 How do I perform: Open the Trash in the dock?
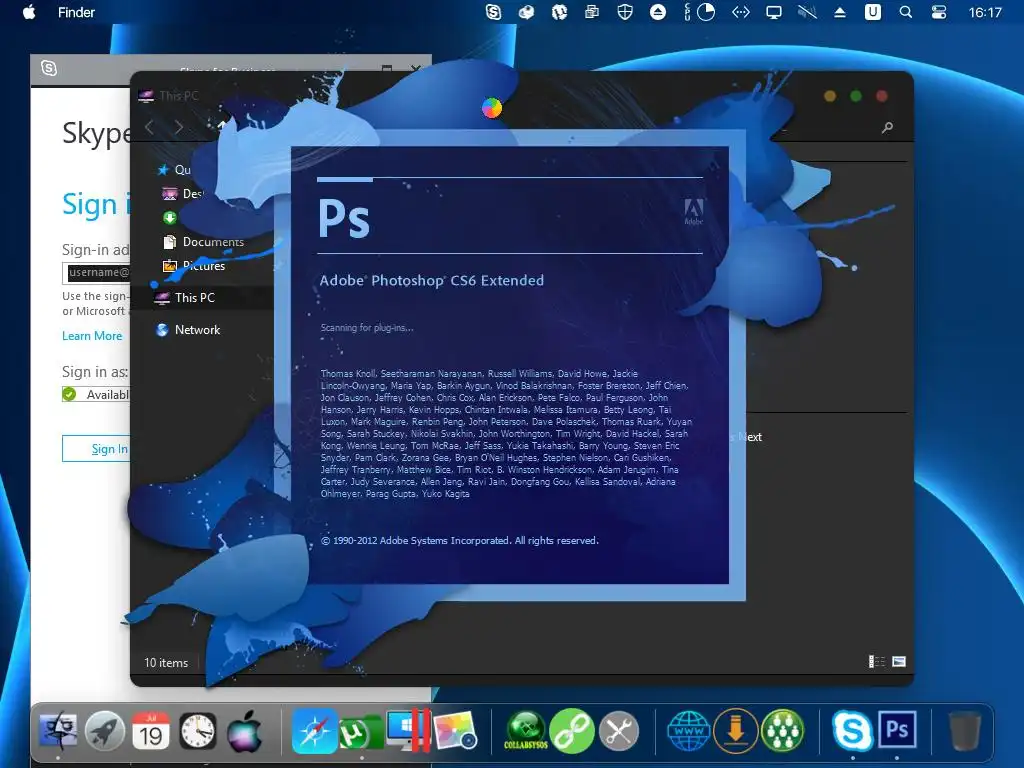[x=965, y=731]
